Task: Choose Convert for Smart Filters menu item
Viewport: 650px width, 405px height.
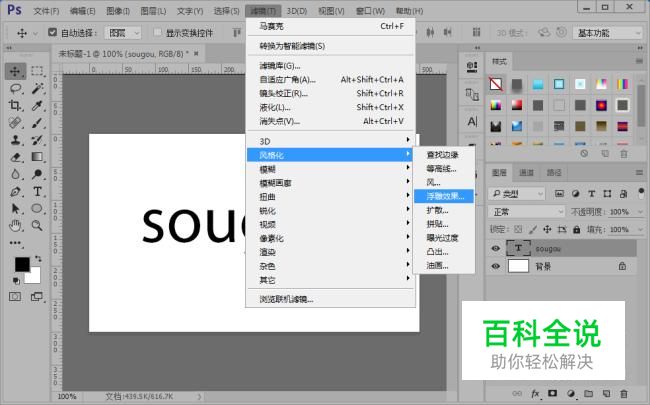Action: coord(330,46)
